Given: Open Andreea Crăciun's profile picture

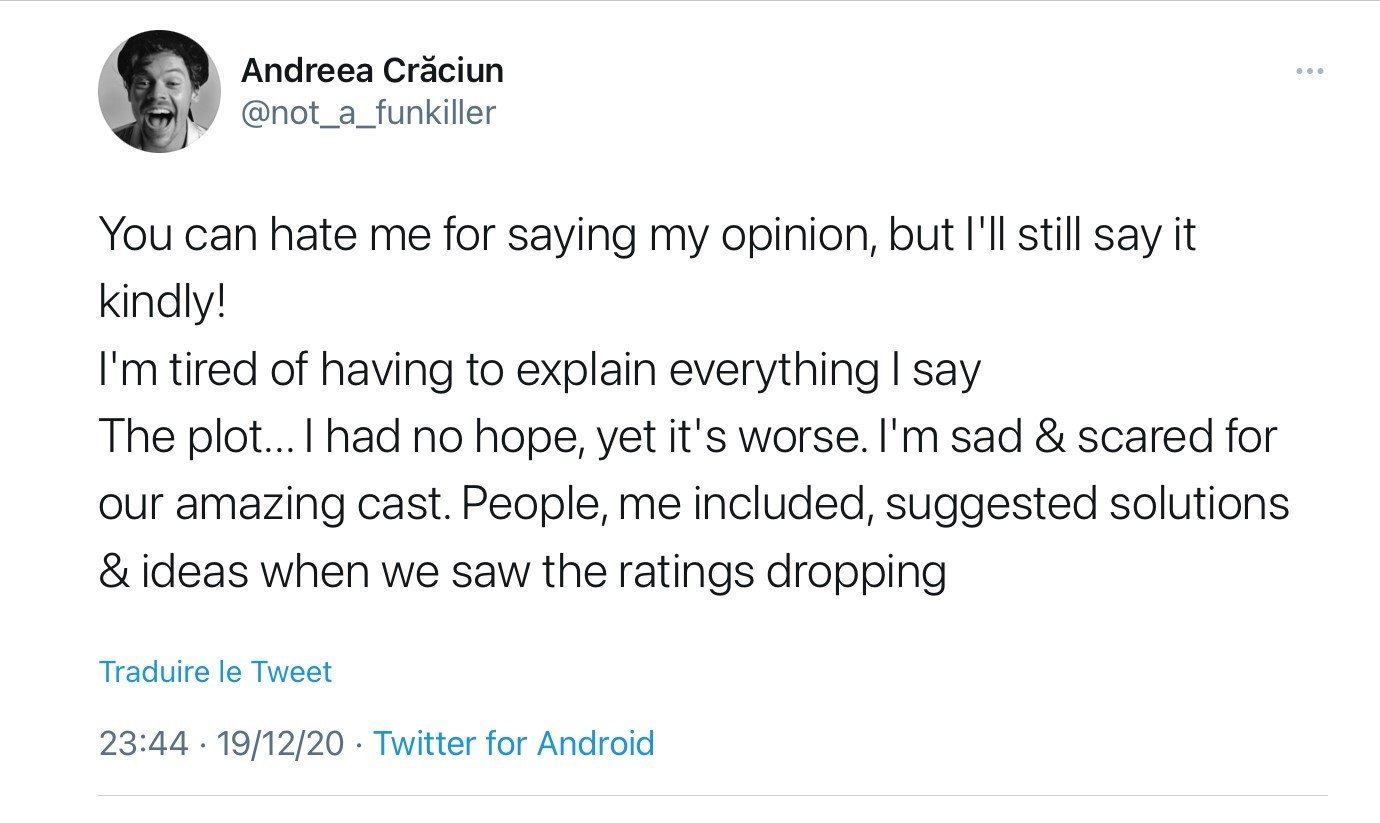Looking at the screenshot, I should tap(159, 91).
